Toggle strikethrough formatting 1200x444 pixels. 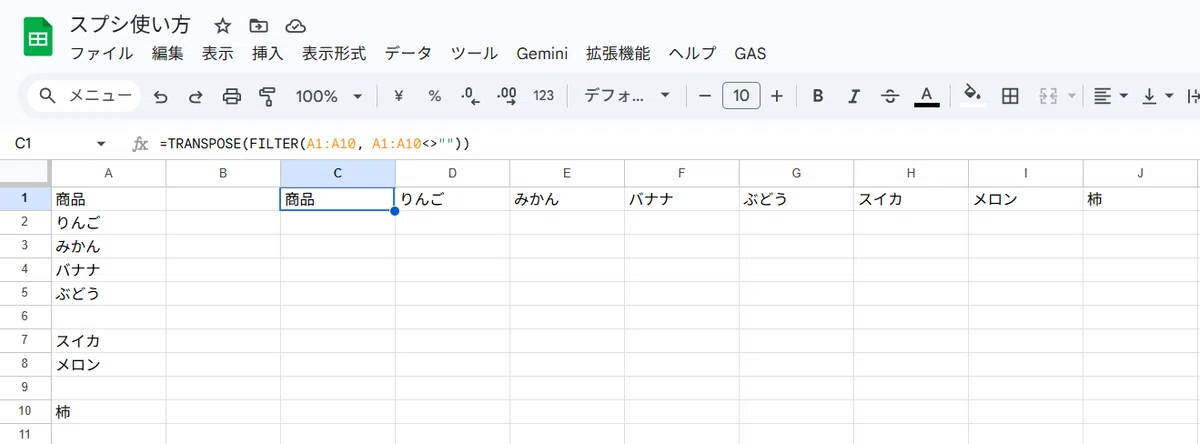click(x=890, y=96)
